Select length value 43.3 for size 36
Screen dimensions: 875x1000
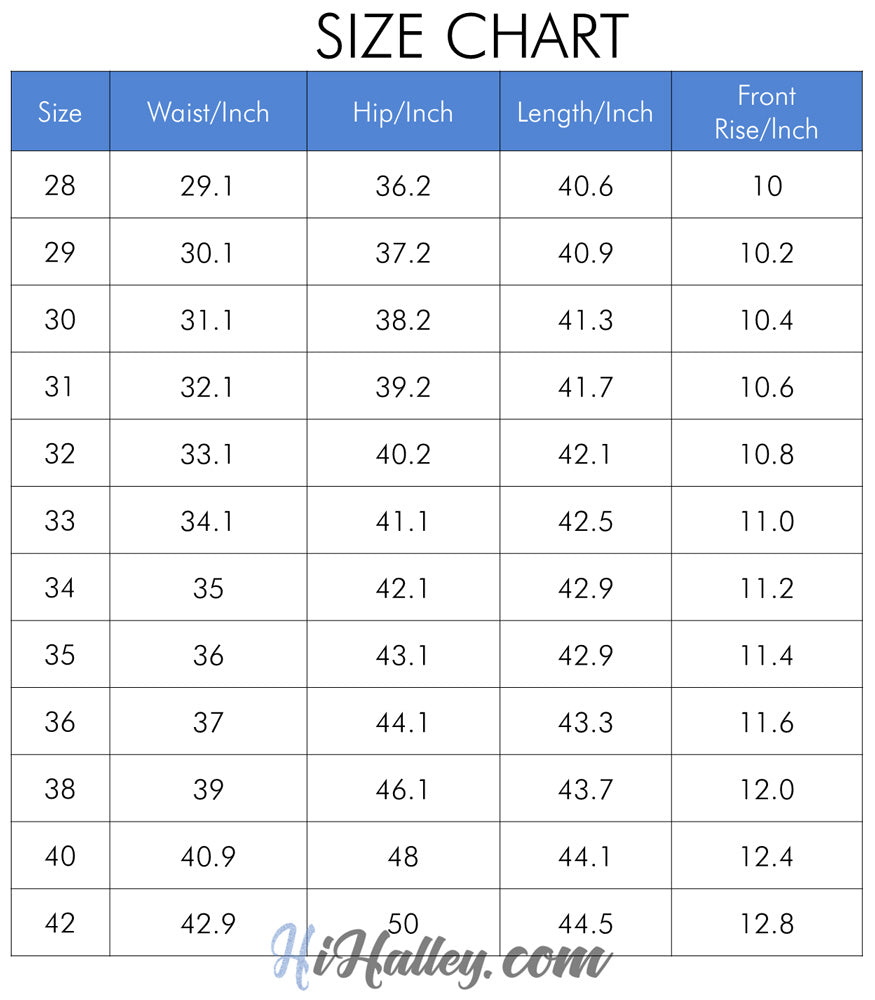(x=585, y=723)
